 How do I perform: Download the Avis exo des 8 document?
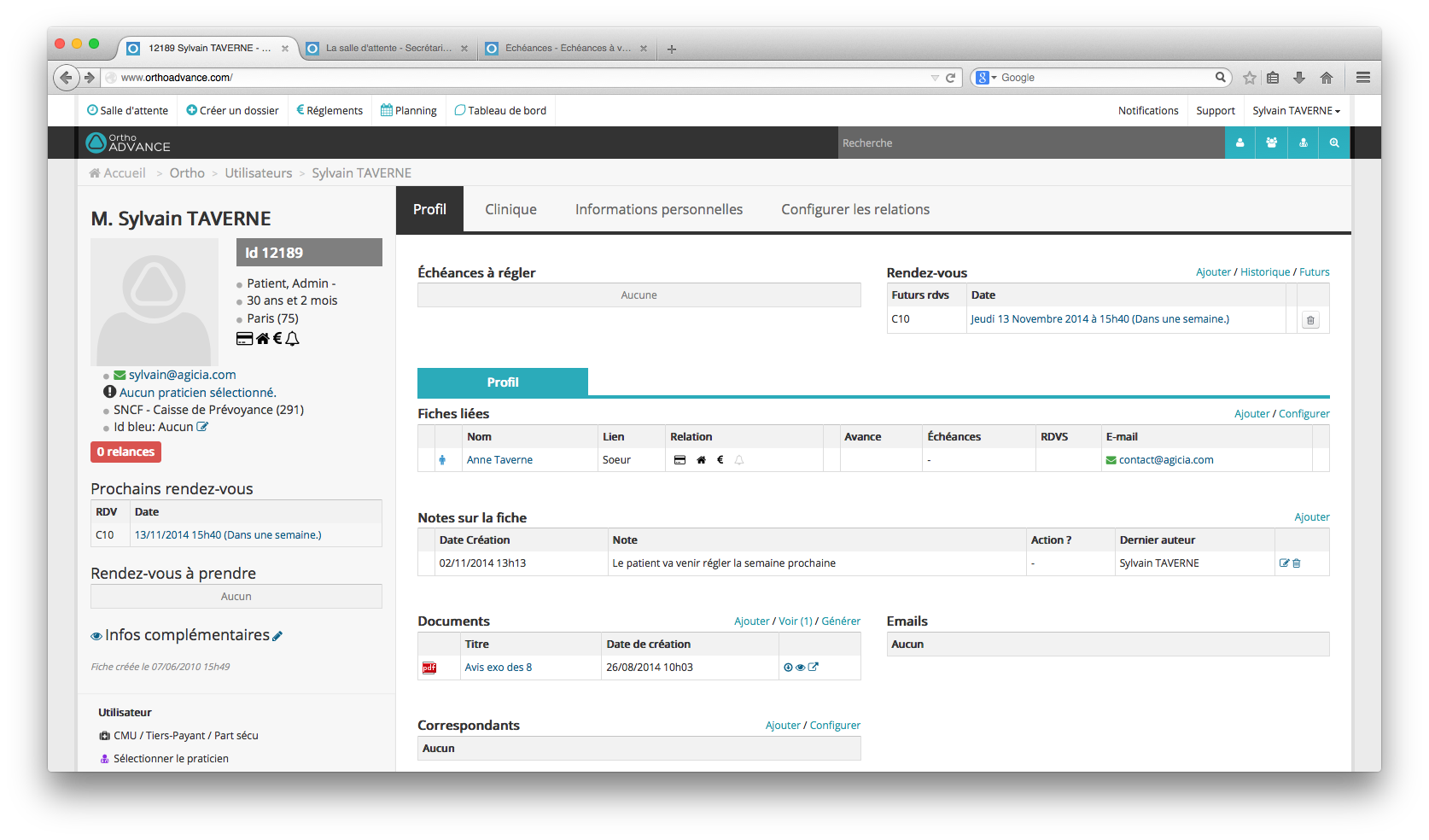788,668
